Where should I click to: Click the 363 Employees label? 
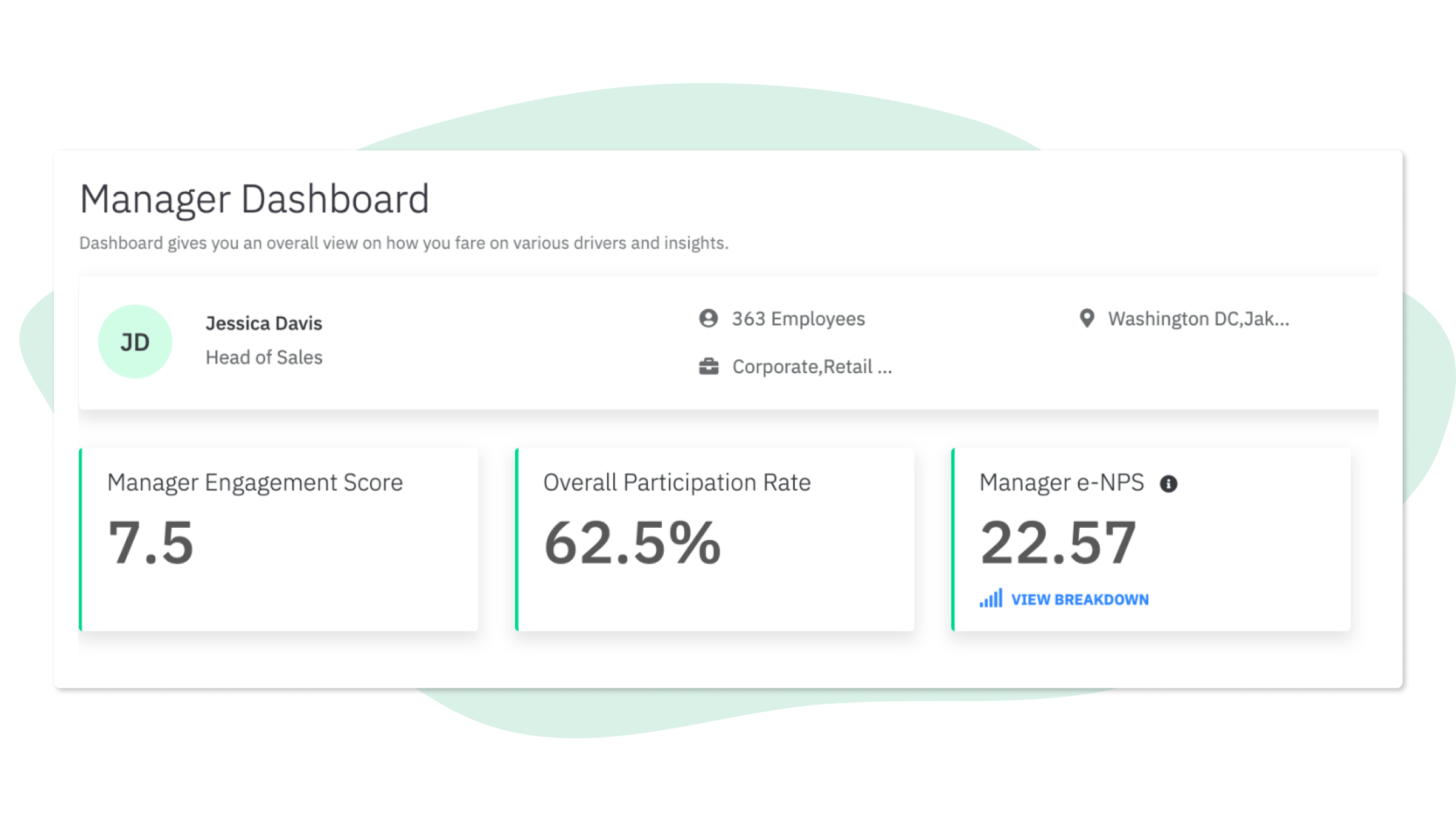[x=798, y=318]
